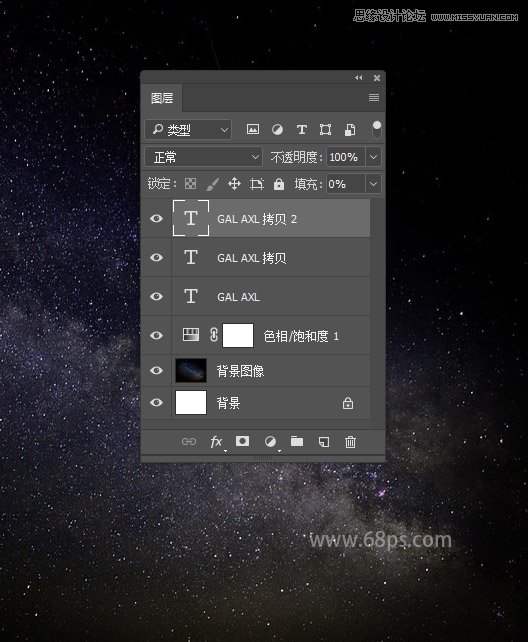The image size is (528, 642).
Task: Click the white 背景 layer thumbnail
Action: pos(191,402)
